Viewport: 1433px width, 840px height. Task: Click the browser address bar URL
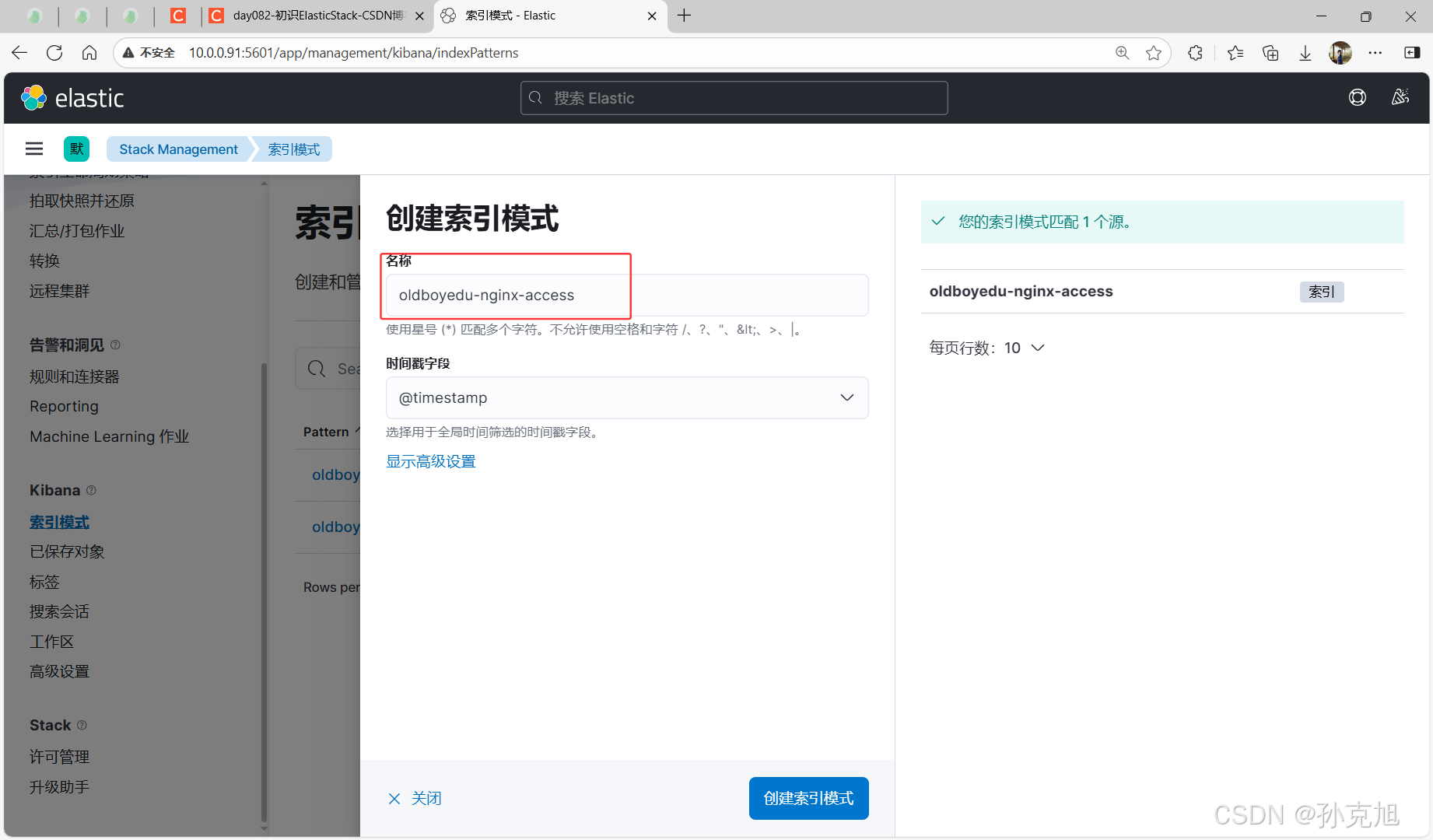click(353, 53)
